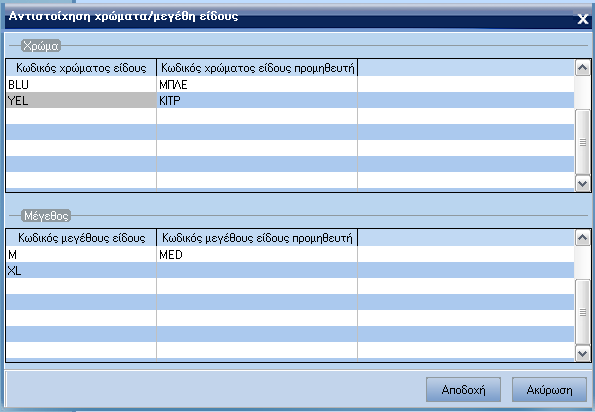Click the color table scroll down arrow
The image size is (595, 412).
pyautogui.click(x=582, y=184)
